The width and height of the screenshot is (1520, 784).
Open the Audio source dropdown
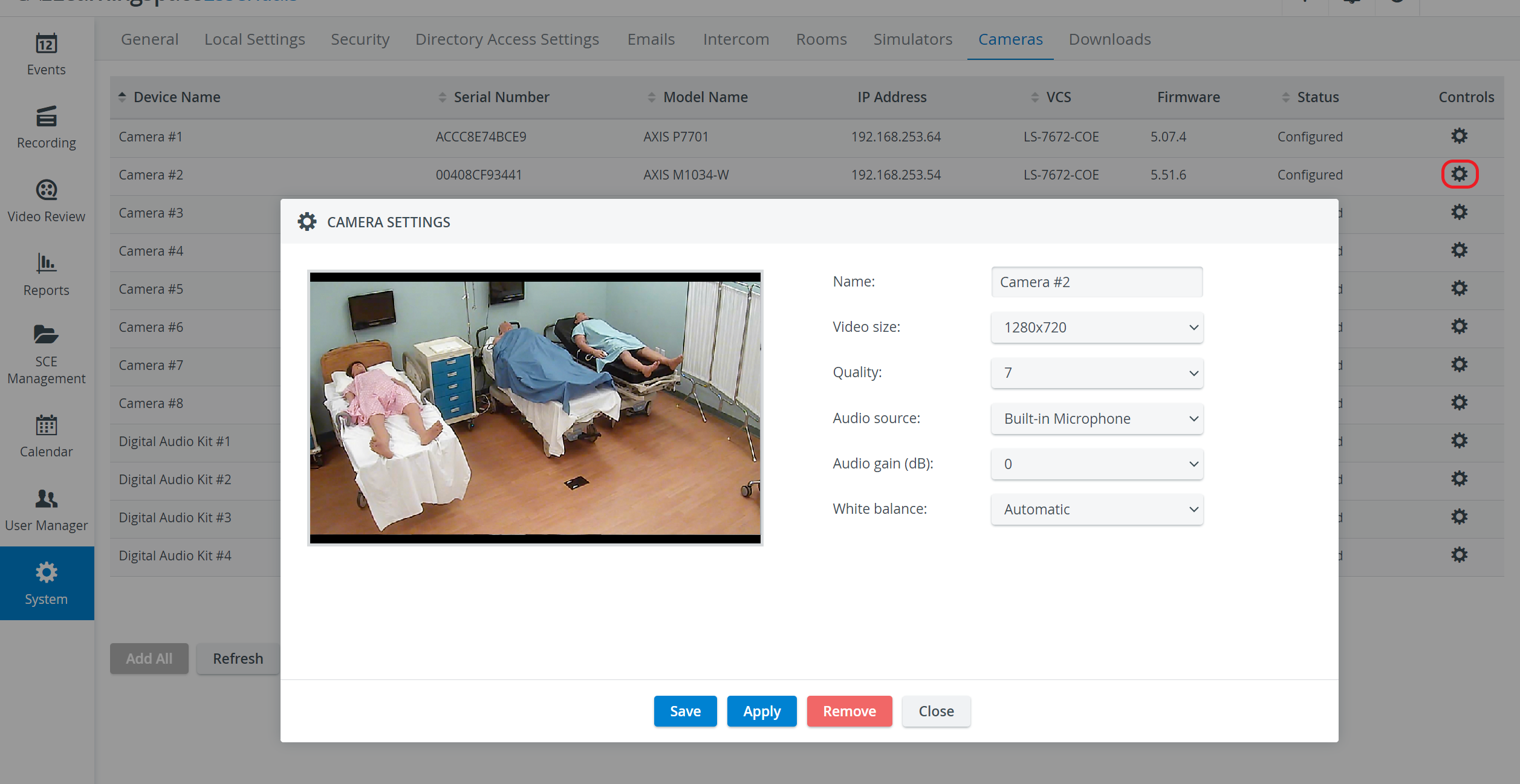[1097, 419]
